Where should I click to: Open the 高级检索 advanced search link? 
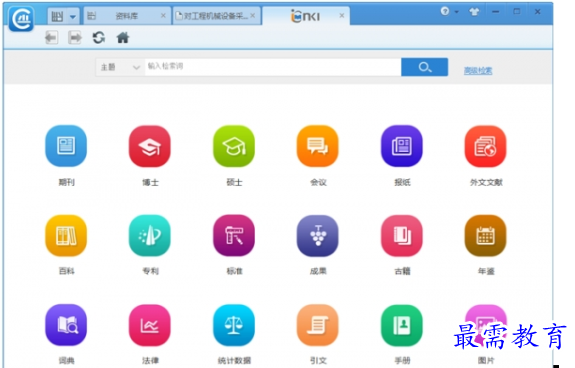(x=478, y=71)
